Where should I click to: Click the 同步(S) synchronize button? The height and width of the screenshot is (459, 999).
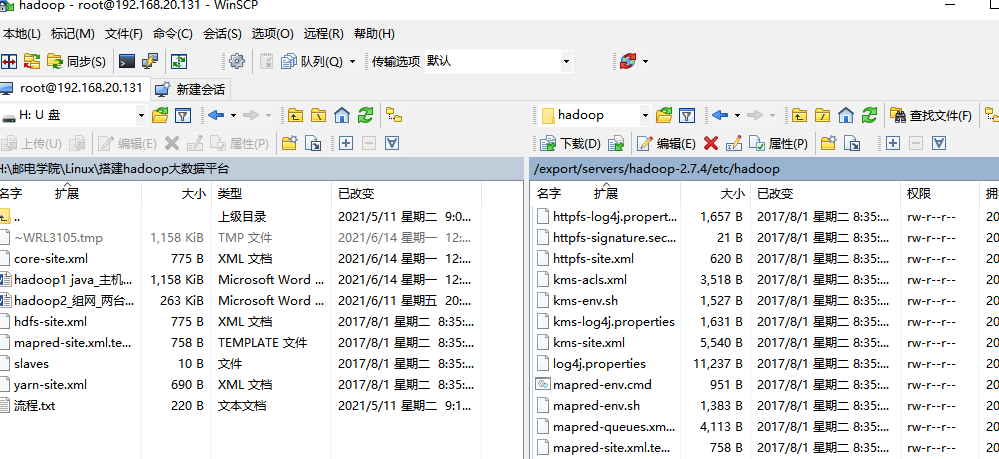[76, 61]
